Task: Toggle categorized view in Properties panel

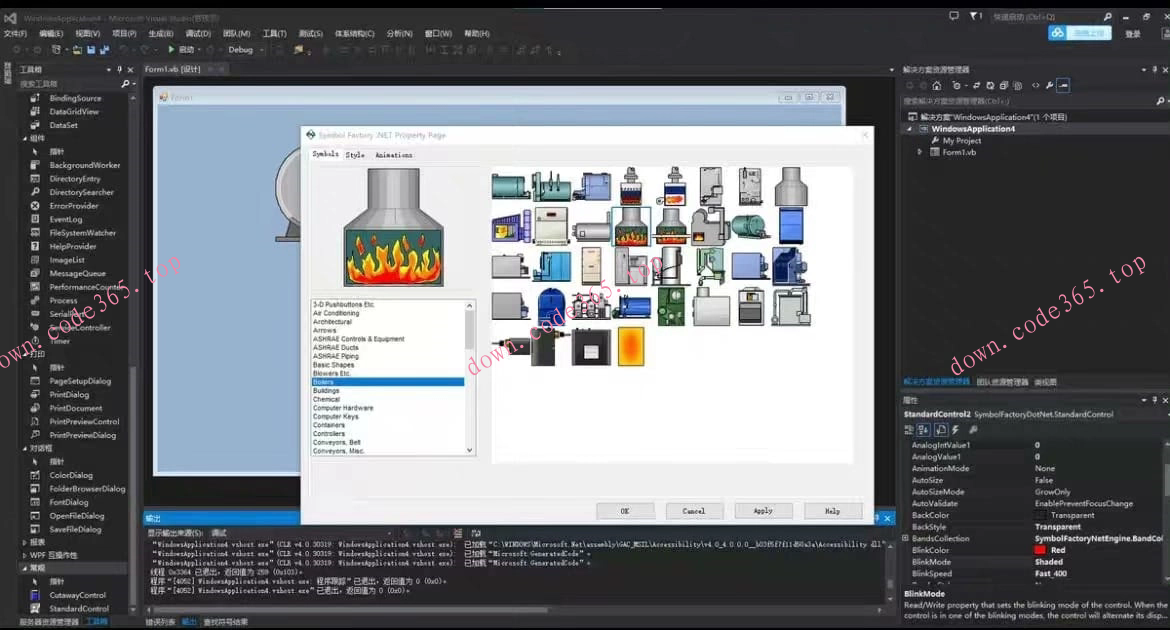Action: tap(910, 430)
